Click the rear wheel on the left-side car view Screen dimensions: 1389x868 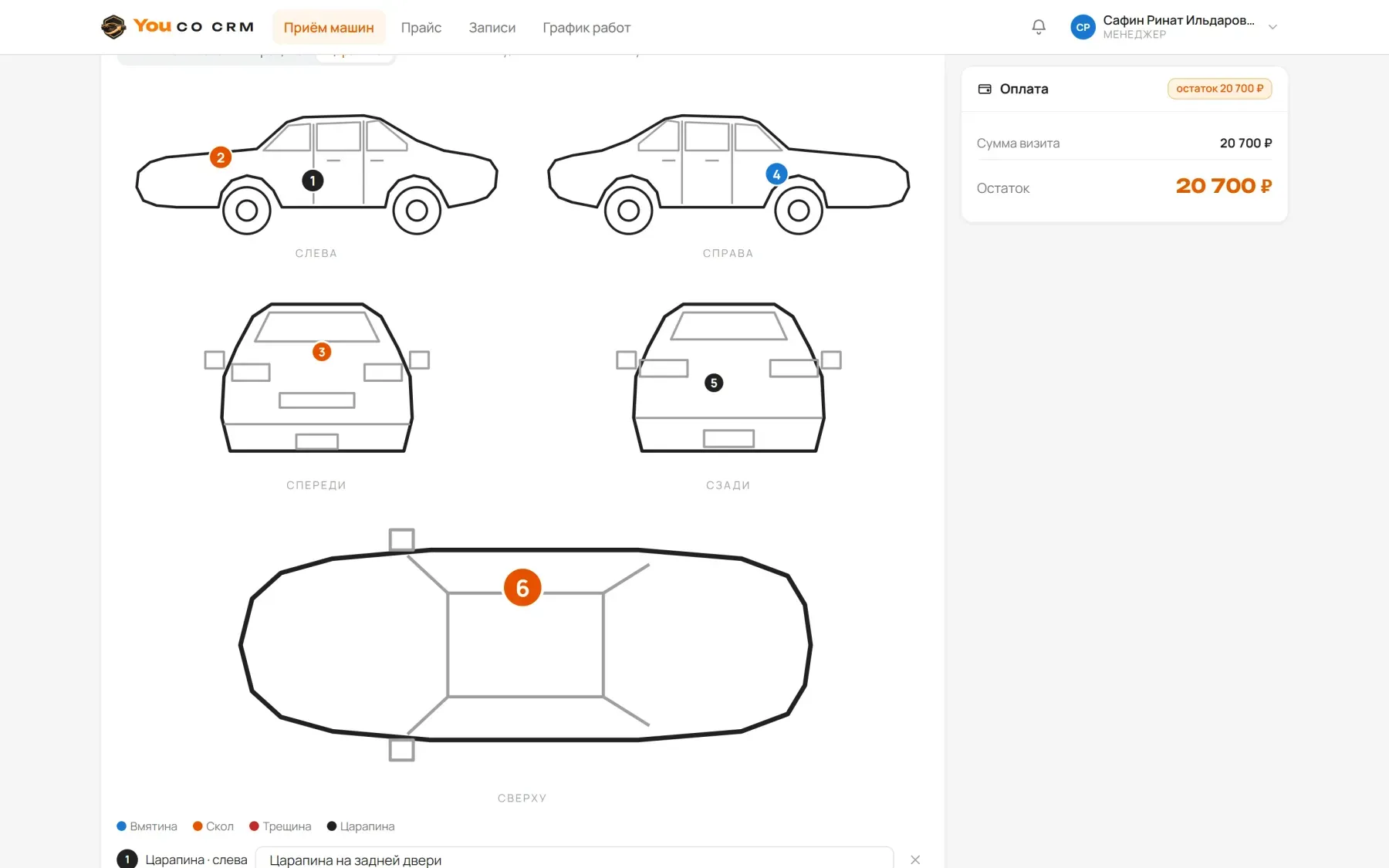tap(417, 210)
